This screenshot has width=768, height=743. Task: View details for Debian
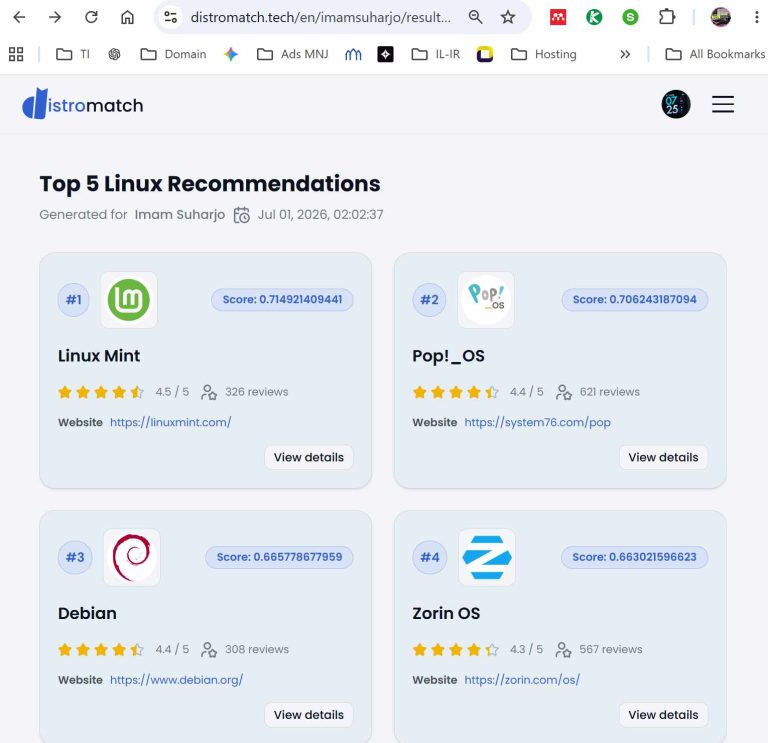pos(309,715)
